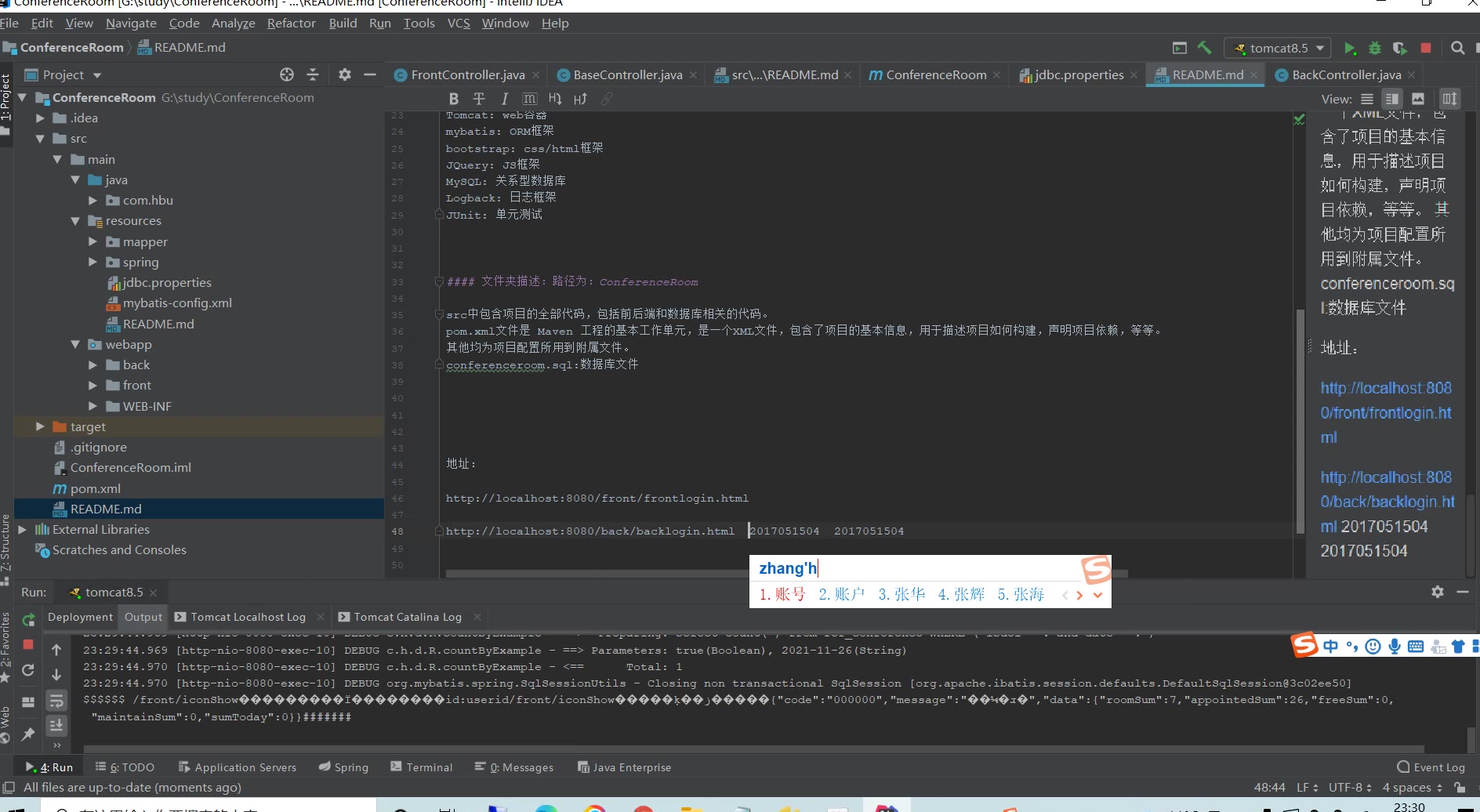This screenshot has height=812, width=1480.
Task: Open the Refactor menu
Action: pyautogui.click(x=291, y=24)
